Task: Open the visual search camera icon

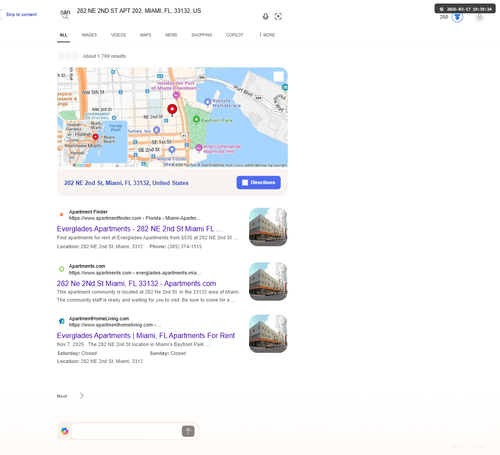Action: pos(278,16)
